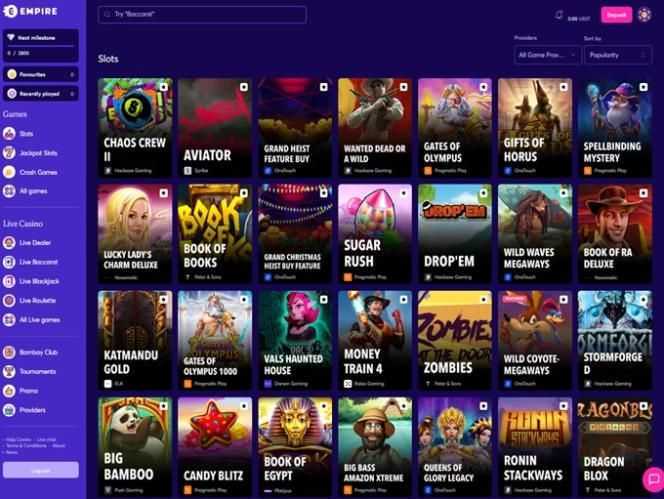Click the Log out button
This screenshot has width=664, height=499.
(x=41, y=470)
